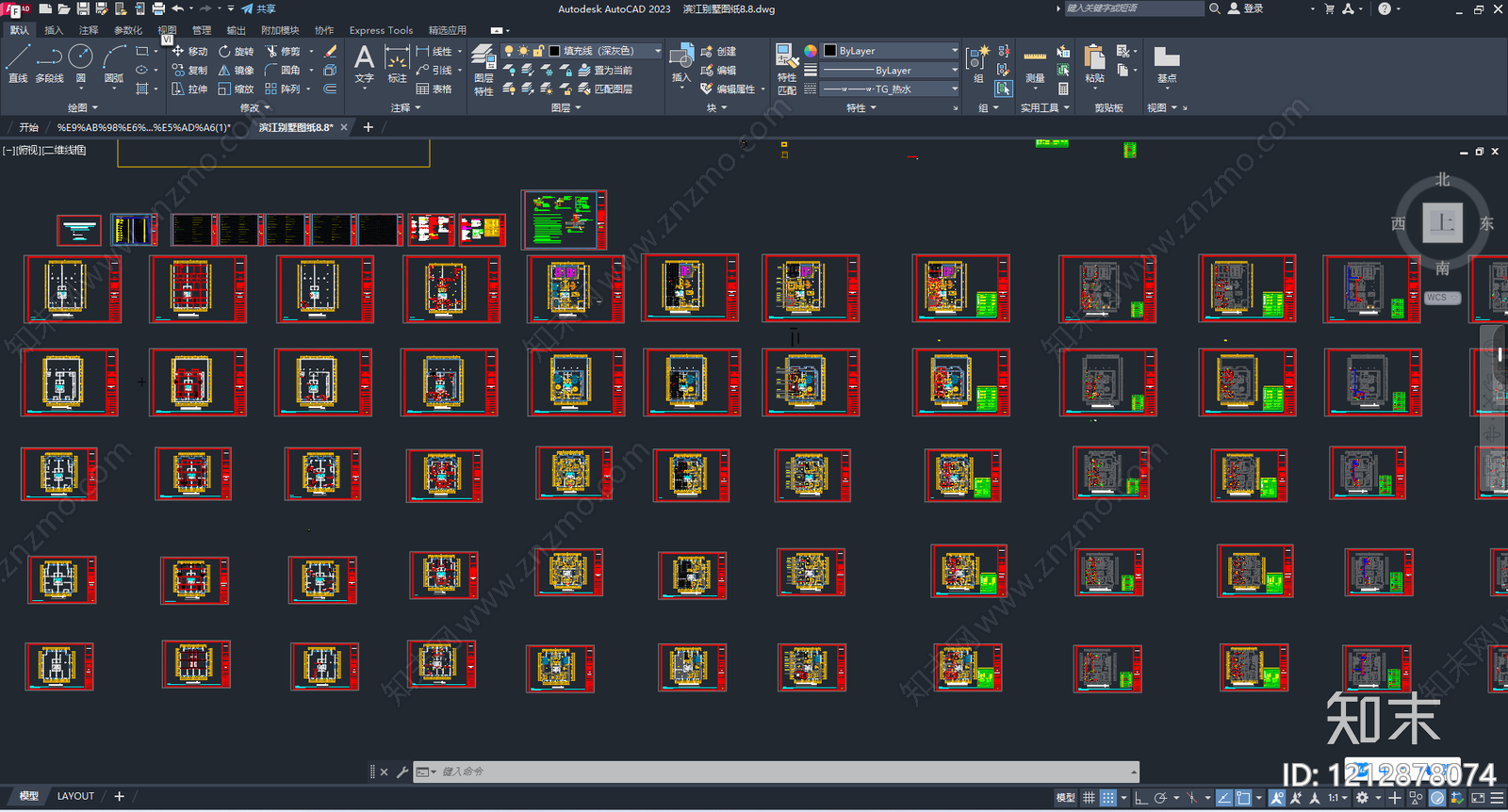Open 图层特性 layer properties
1508x812 pixels.
tap(484, 70)
